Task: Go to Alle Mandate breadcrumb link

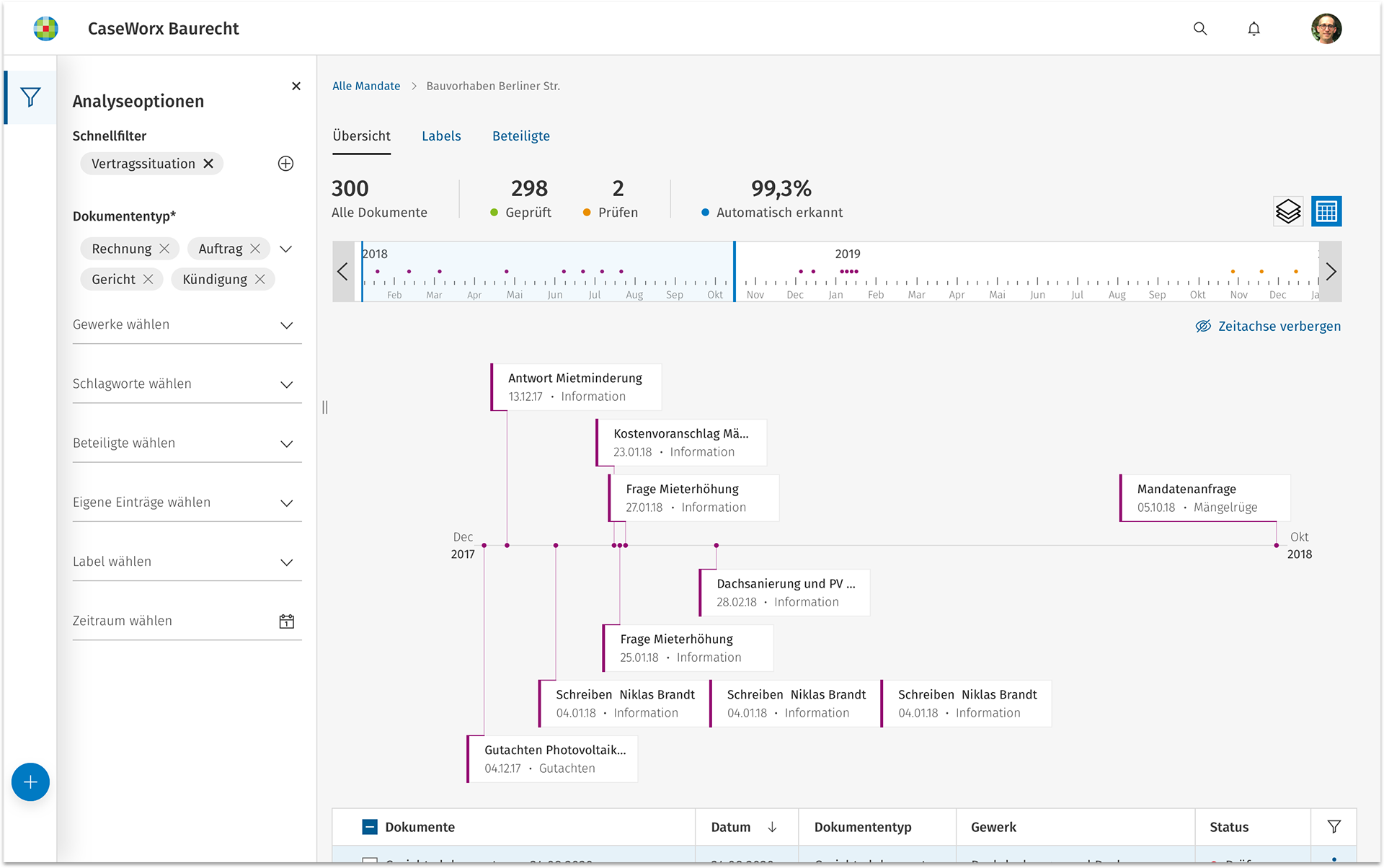Action: point(366,86)
